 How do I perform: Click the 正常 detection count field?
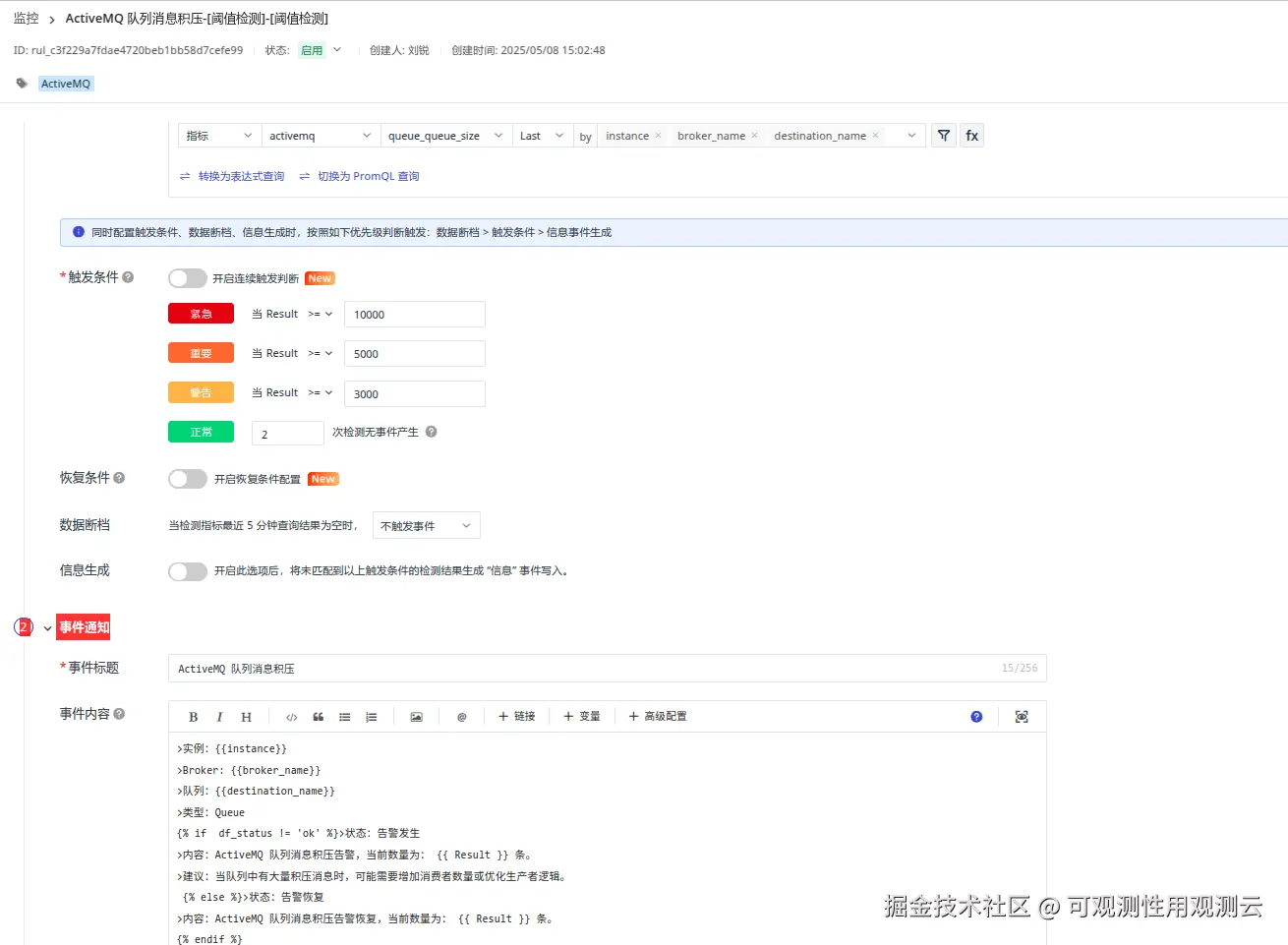coord(288,434)
